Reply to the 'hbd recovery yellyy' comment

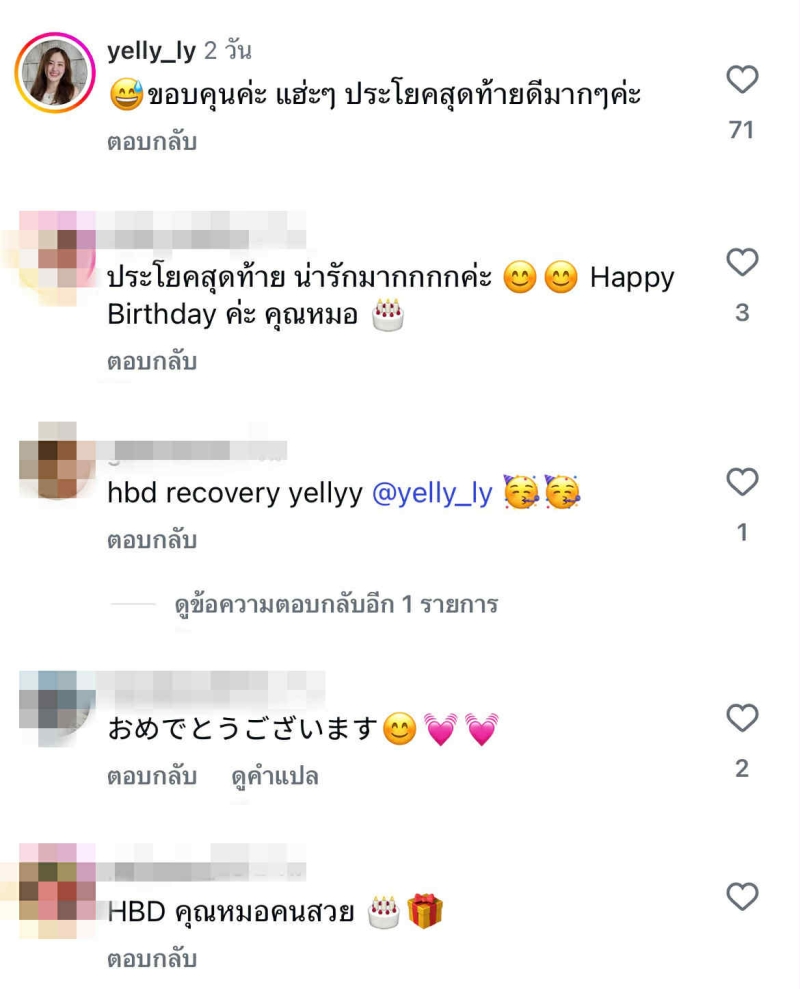(x=152, y=540)
